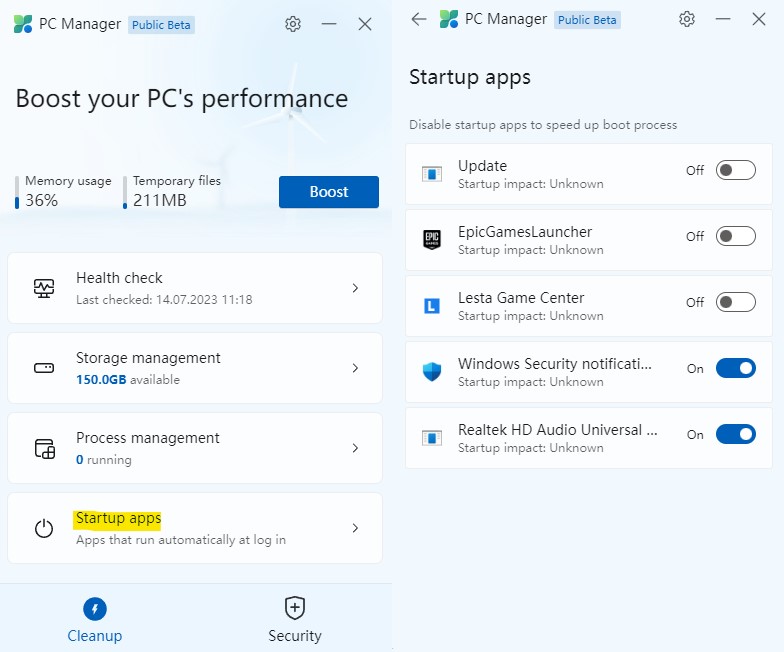Minimize the left PC Manager window
The height and width of the screenshot is (652, 784).
point(328,24)
